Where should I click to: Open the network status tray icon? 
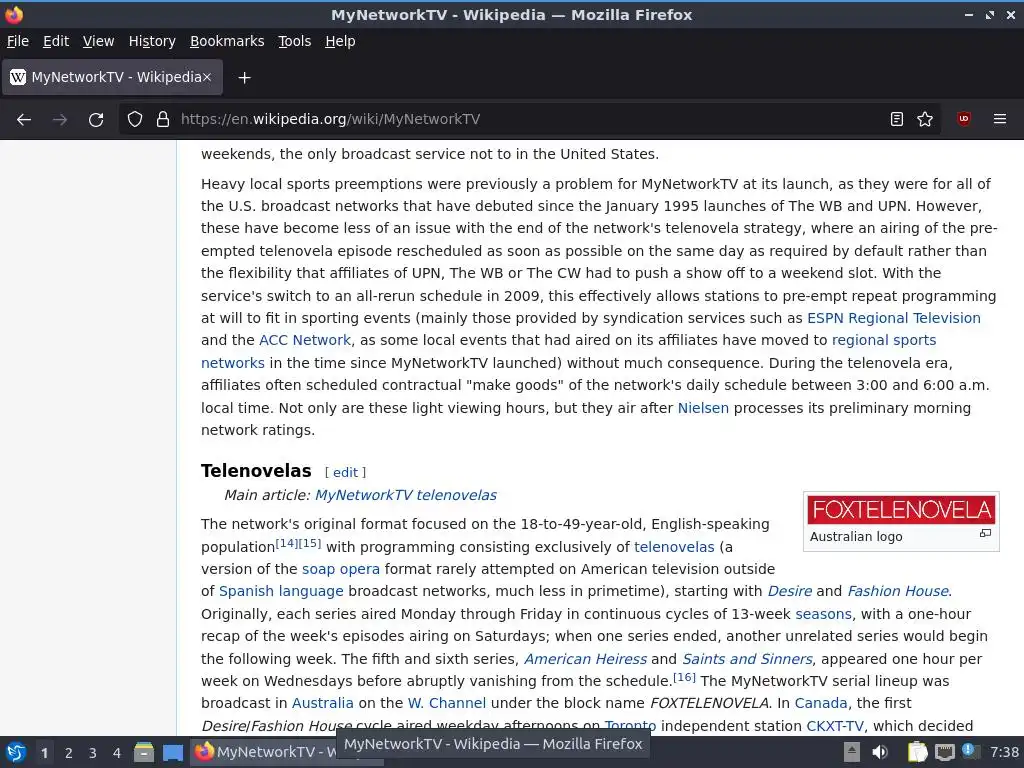(x=944, y=752)
